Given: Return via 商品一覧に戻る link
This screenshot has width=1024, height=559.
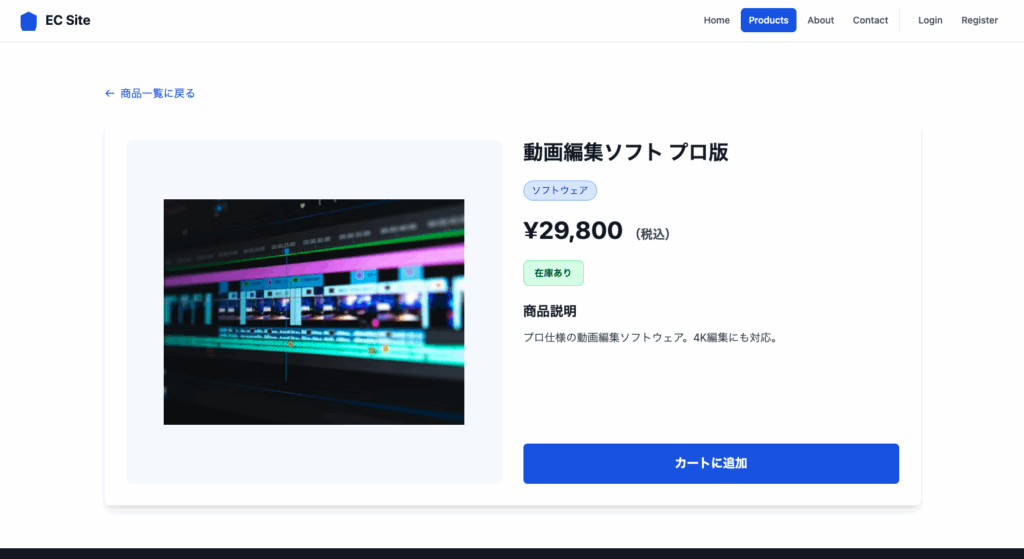Looking at the screenshot, I should 157,94.
